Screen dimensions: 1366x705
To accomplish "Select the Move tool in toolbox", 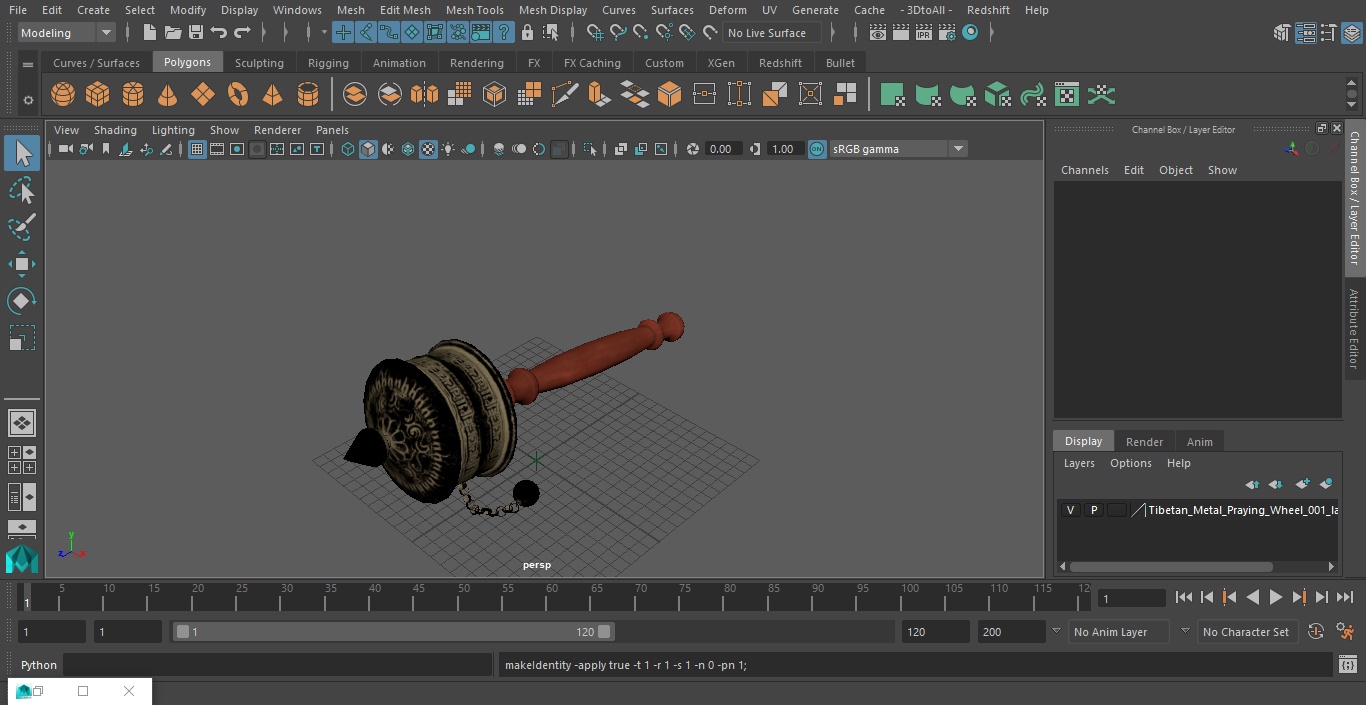I will 22,264.
